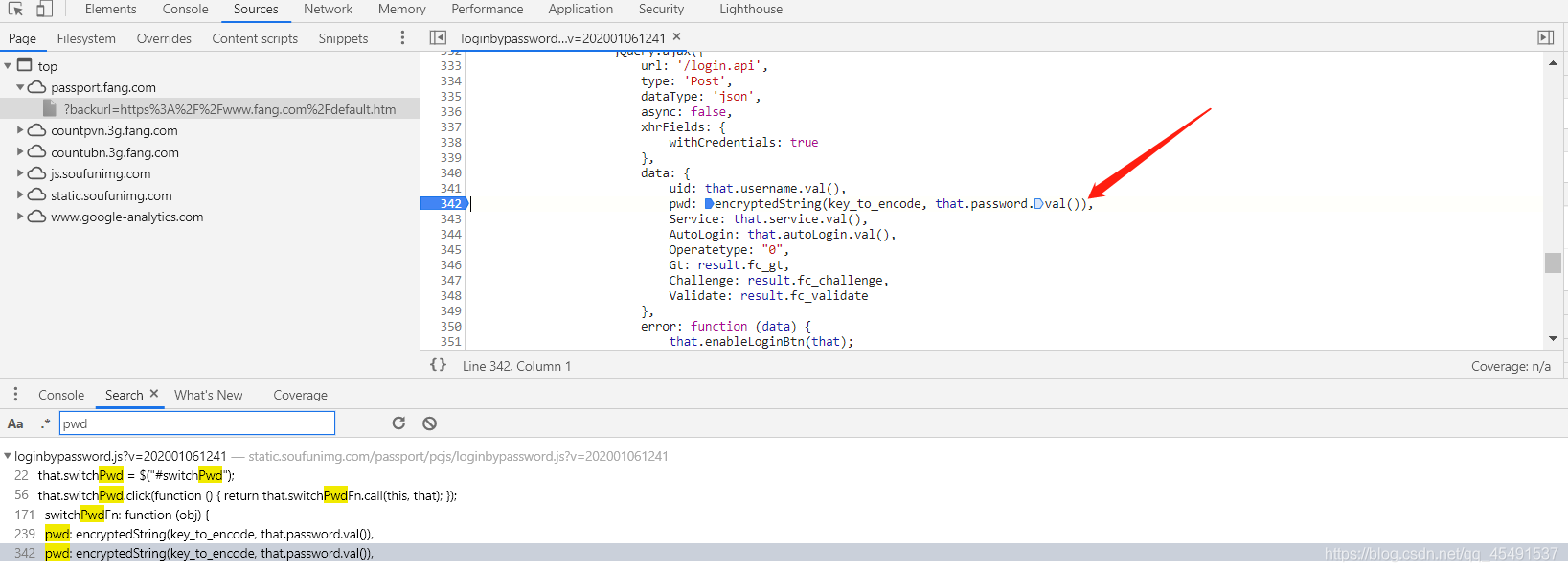The image size is (1568, 572).
Task: Click the code editor scrollbar thumb
Action: click(1553, 262)
